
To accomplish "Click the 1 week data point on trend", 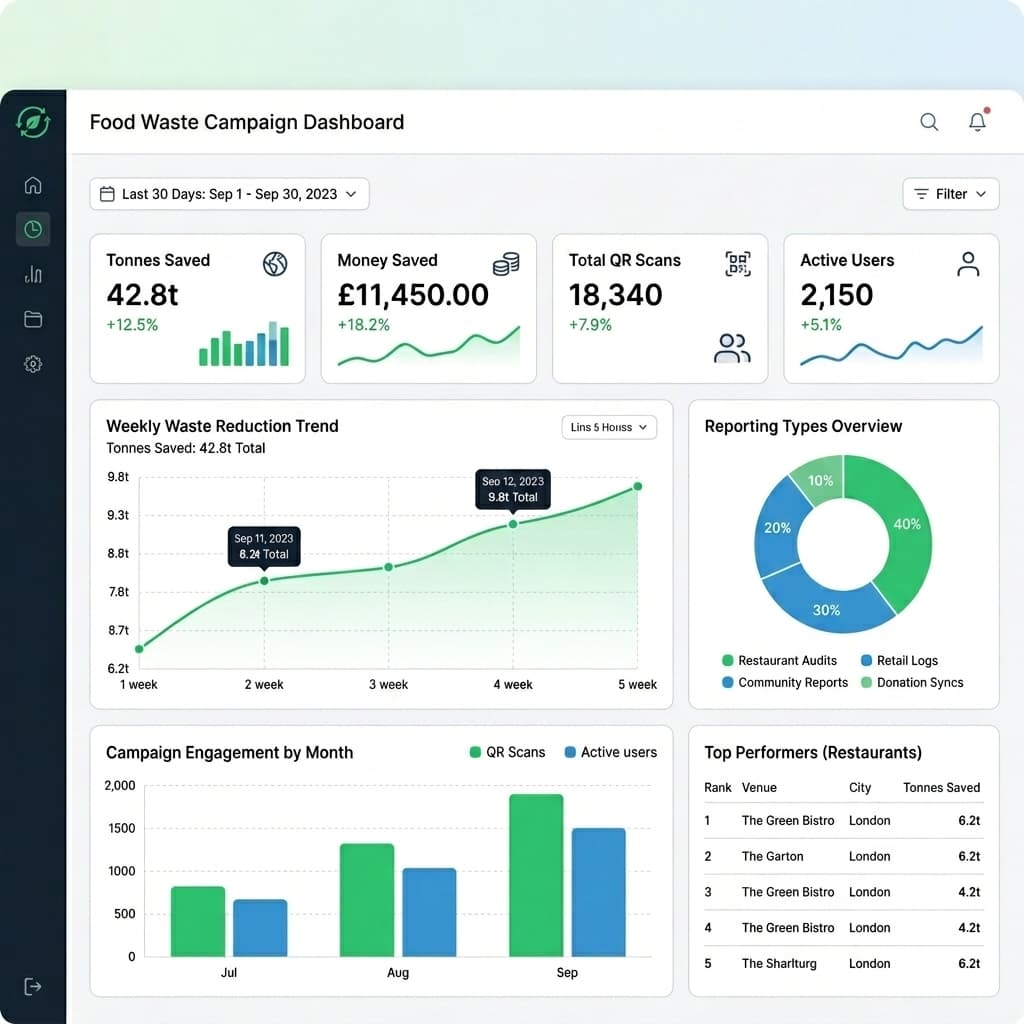I will click(139, 648).
